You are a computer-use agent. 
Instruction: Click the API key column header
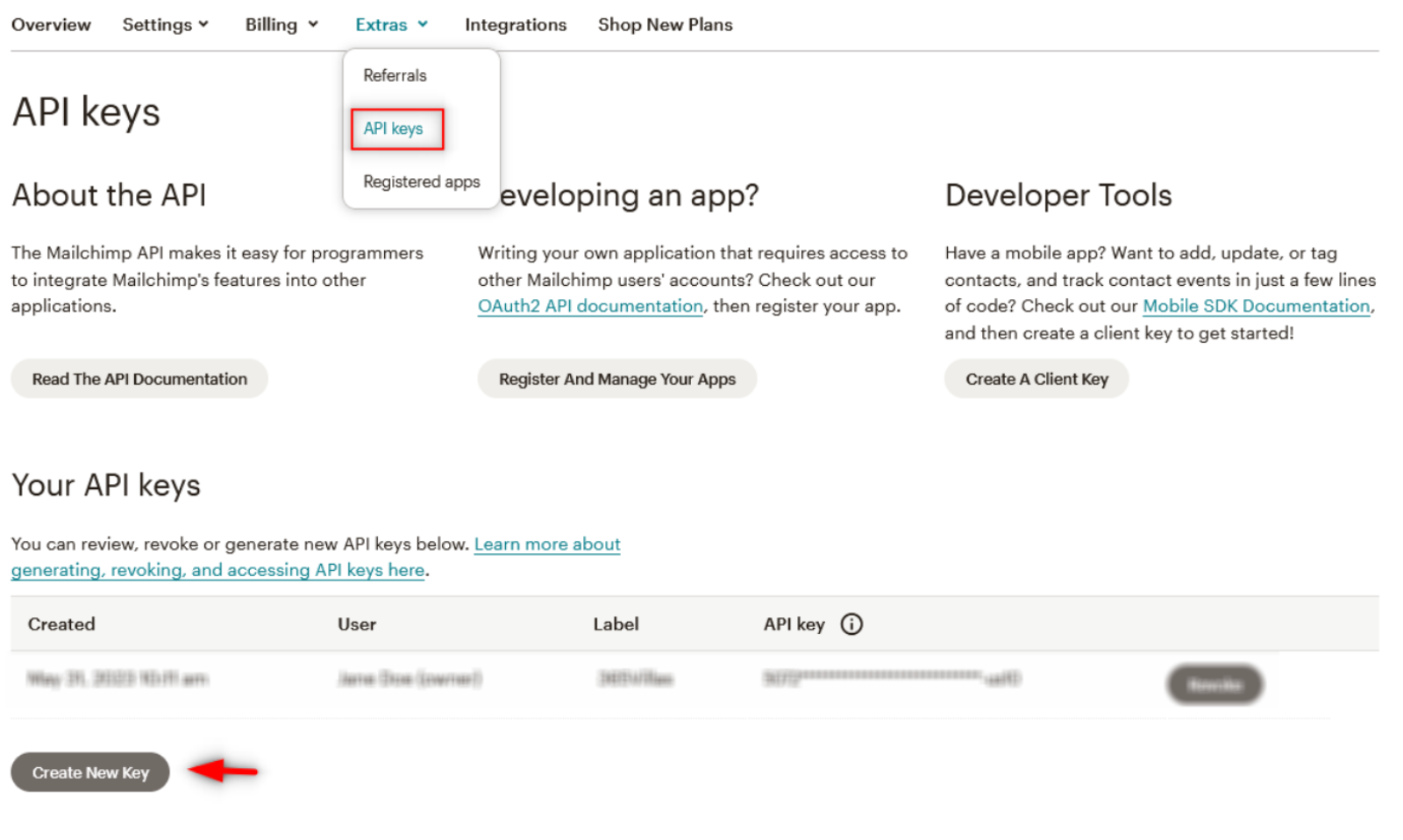click(794, 624)
